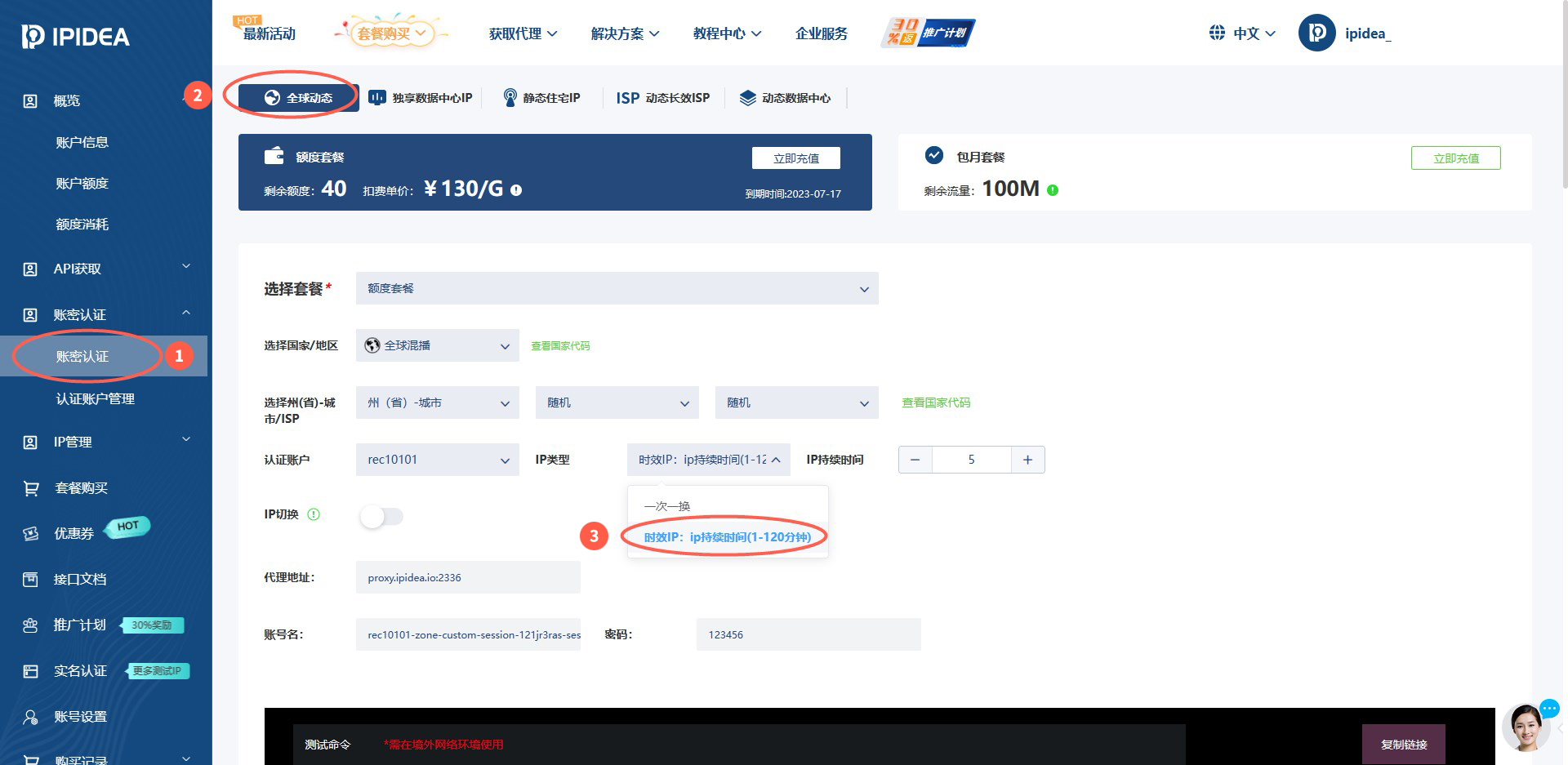Expand the 解决方案 top menu
Image resolution: width=1568 pixels, height=765 pixels.
[626, 33]
